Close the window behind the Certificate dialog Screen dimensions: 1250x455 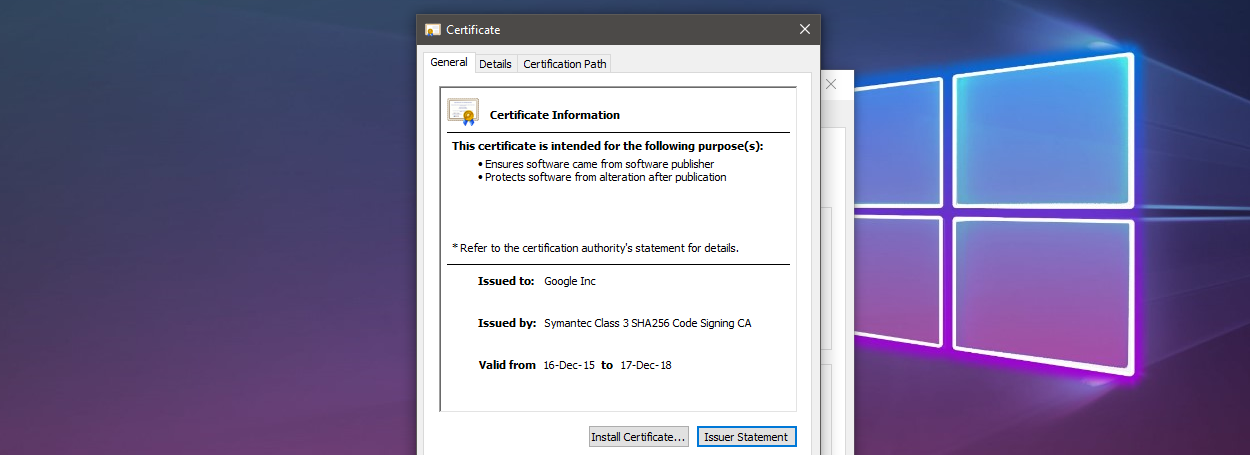pyautogui.click(x=831, y=85)
